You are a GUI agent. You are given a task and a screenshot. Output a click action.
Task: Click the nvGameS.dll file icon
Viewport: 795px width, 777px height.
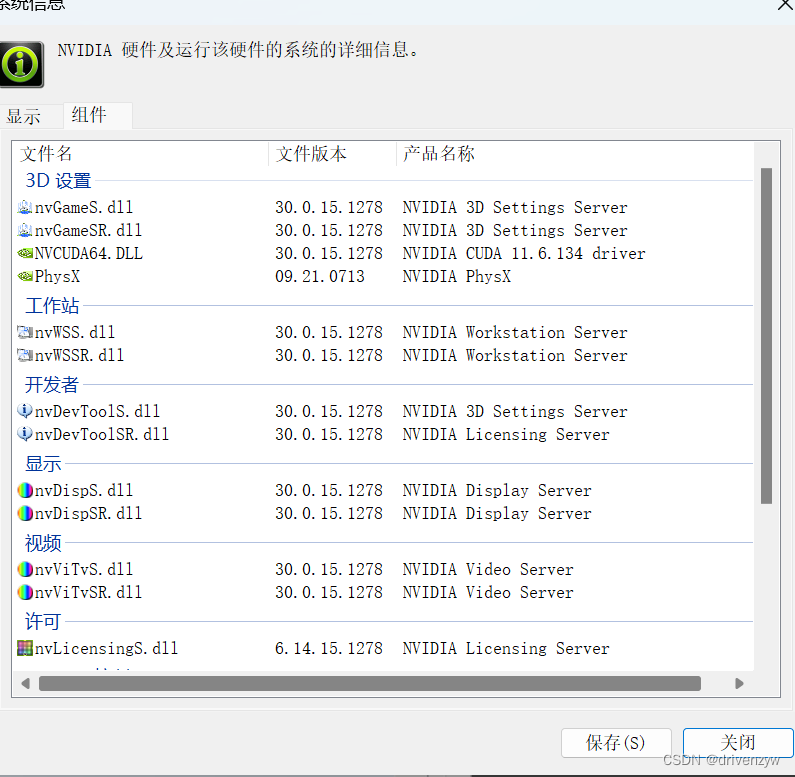[25, 207]
